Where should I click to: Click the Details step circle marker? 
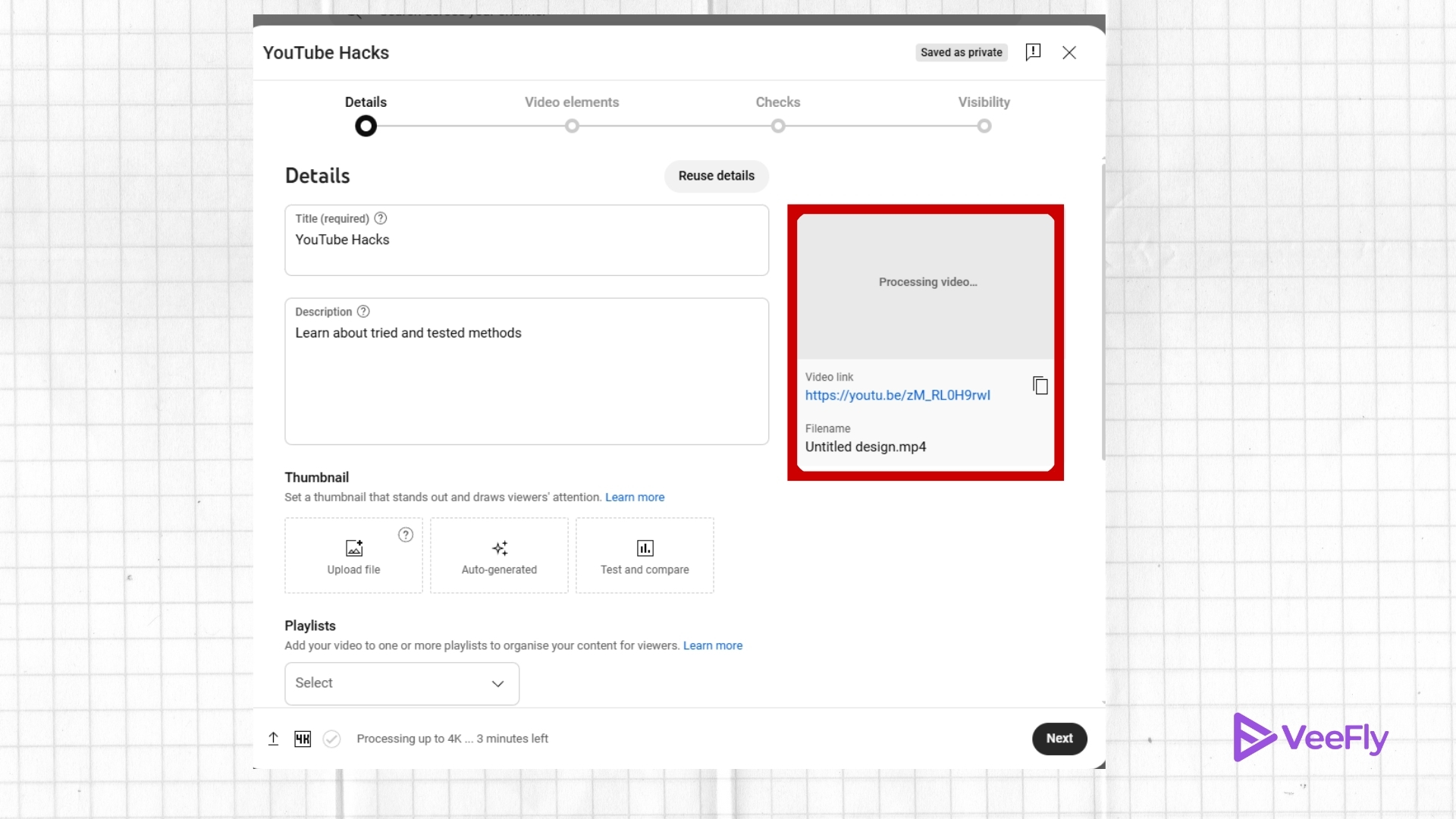pyautogui.click(x=366, y=126)
